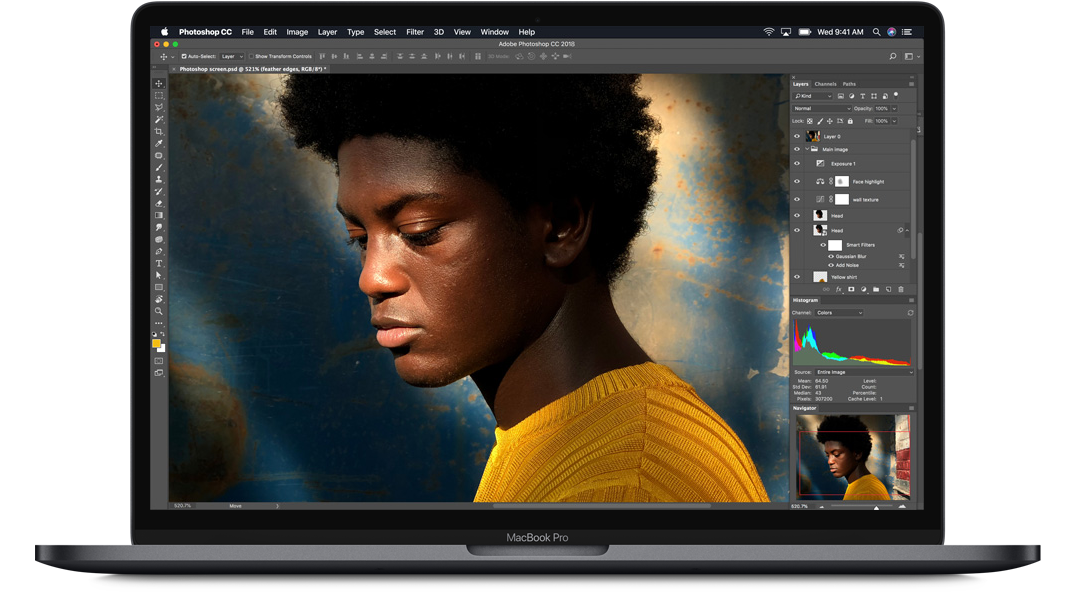Click the foreground yellow color swatch
1075x594 pixels.
click(156, 343)
